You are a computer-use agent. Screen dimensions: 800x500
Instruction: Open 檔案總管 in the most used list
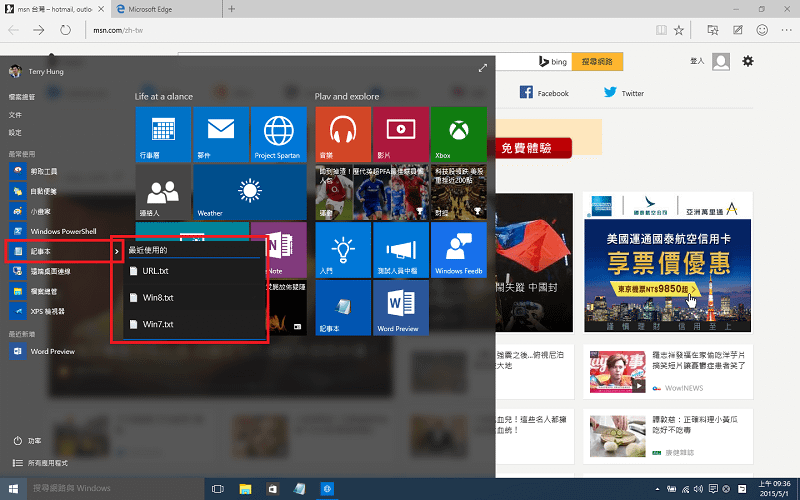(x=33, y=291)
